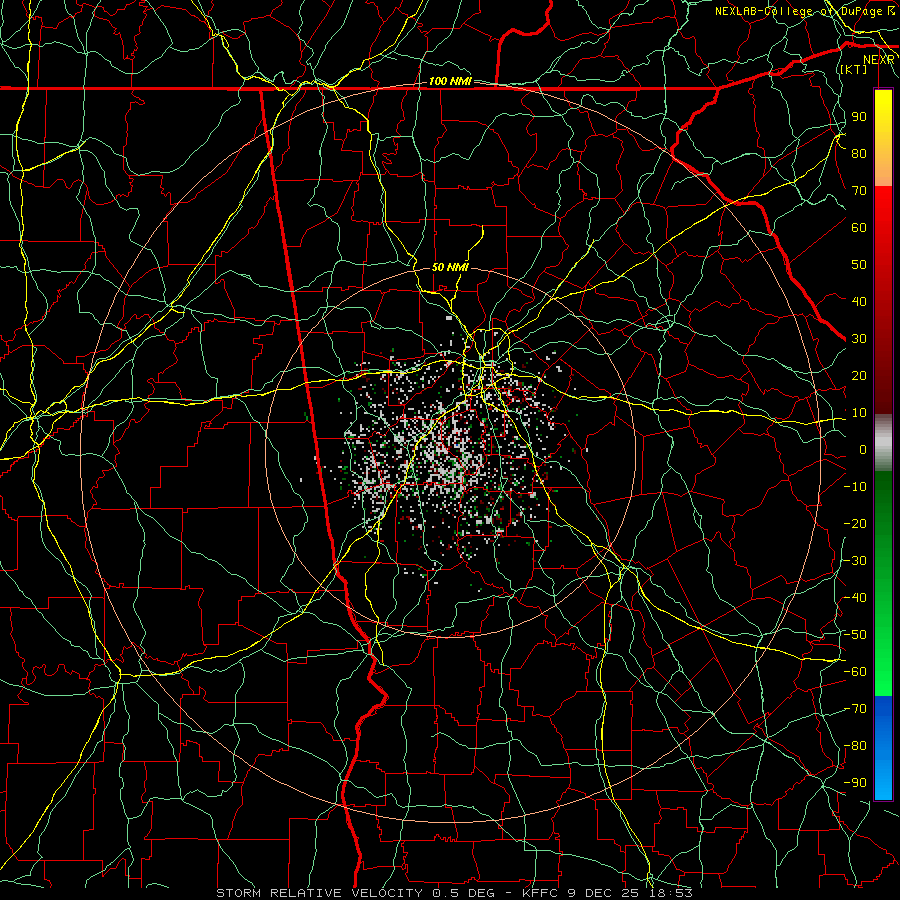Image resolution: width=900 pixels, height=900 pixels.
Task: Click the -40 value on the velocity scale
Action: coord(855,598)
